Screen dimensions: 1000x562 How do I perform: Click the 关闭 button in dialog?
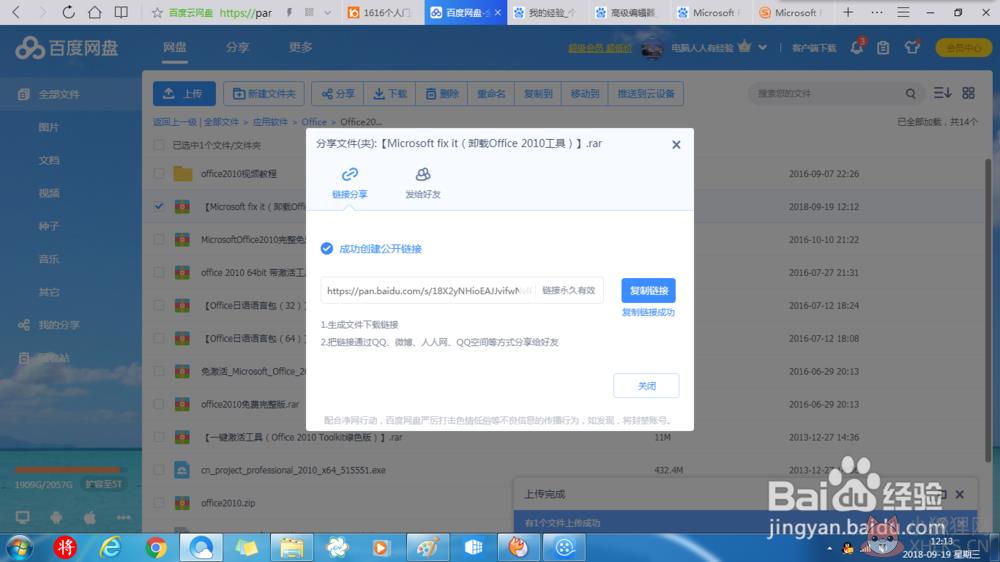pos(646,386)
